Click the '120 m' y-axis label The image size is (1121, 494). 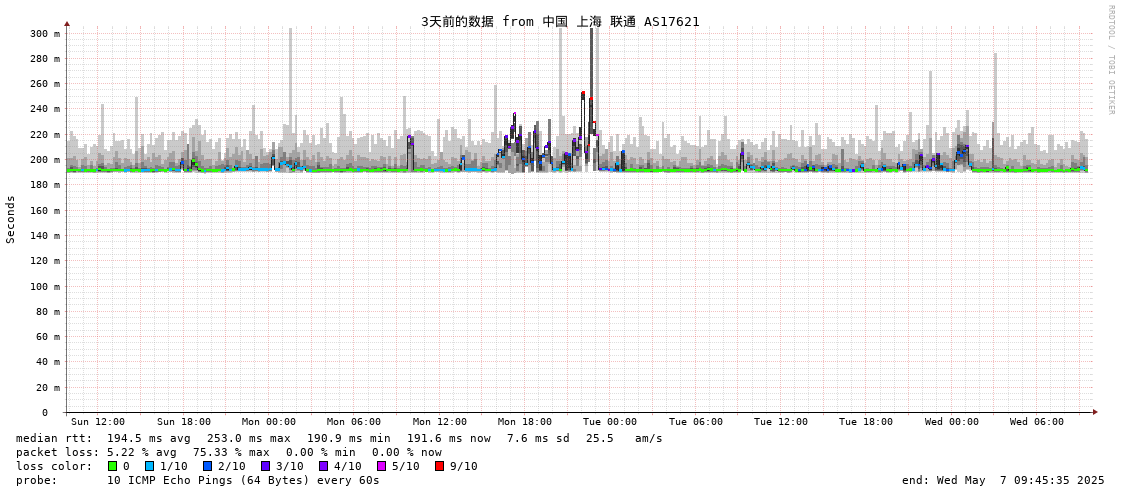click(45, 261)
